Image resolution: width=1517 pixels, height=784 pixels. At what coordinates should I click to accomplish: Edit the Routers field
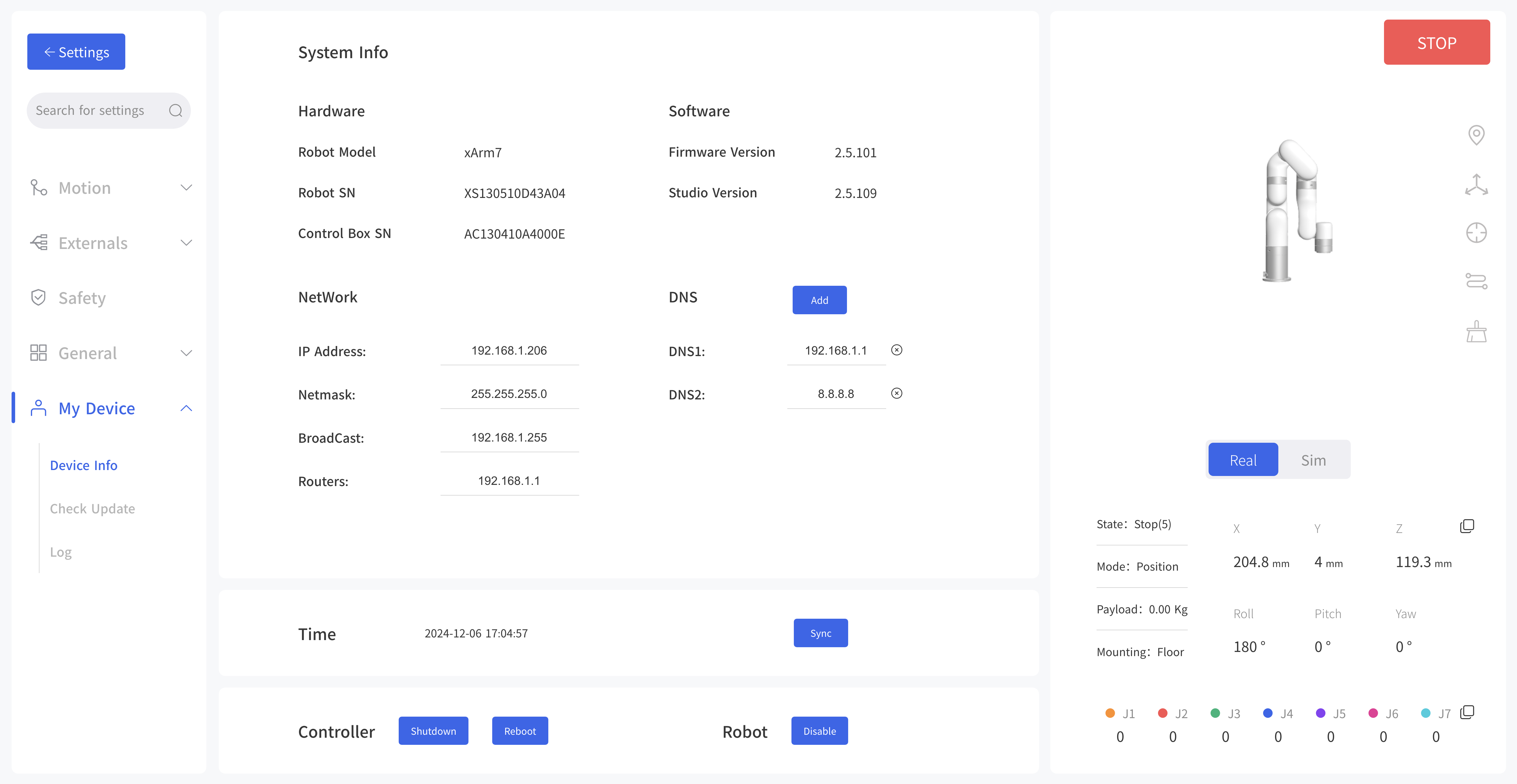click(509, 481)
